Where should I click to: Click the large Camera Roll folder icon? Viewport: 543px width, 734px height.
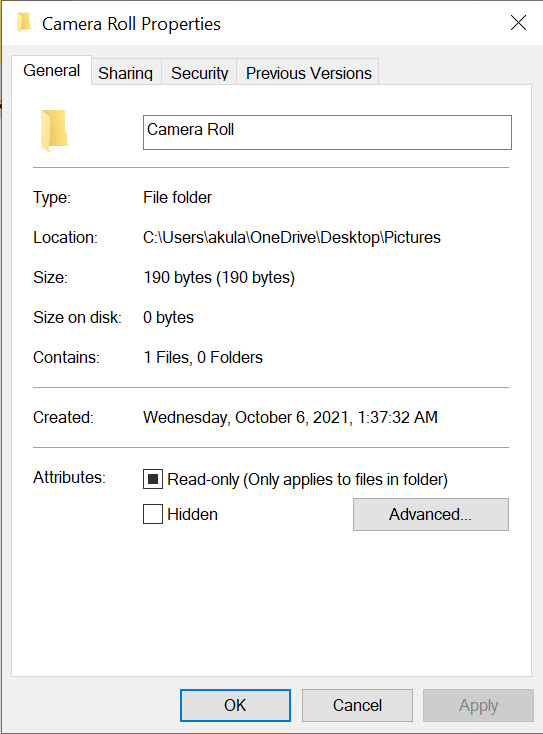[54, 131]
